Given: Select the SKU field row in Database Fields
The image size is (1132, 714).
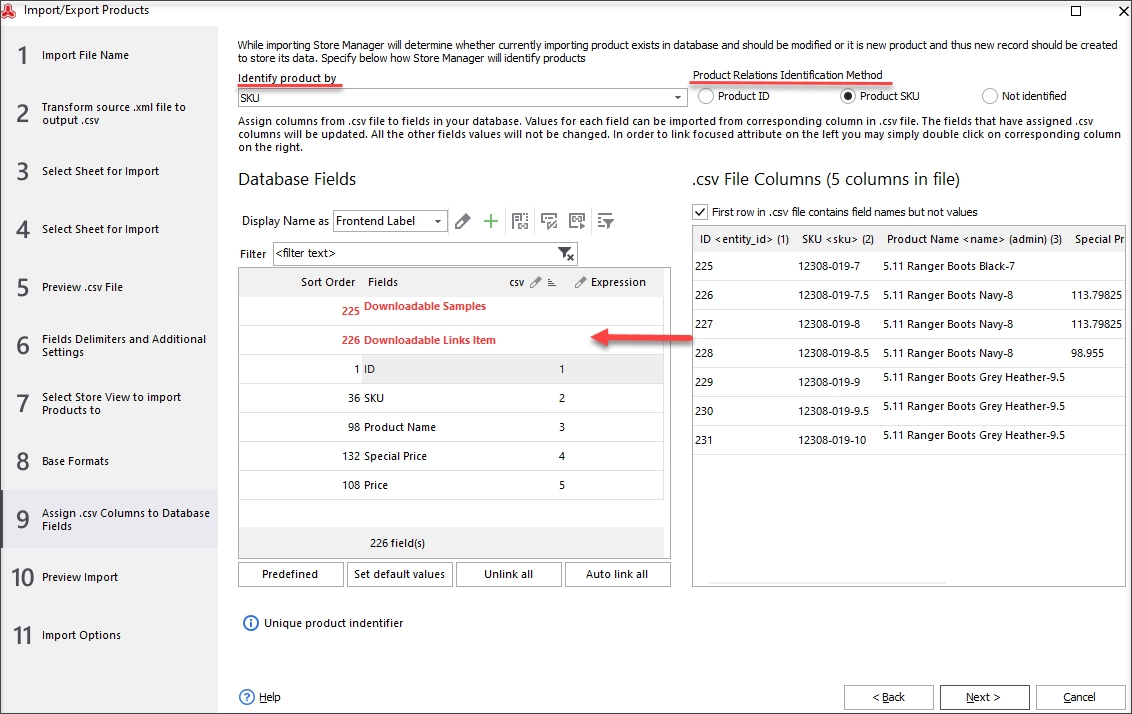Looking at the screenshot, I should [451, 398].
